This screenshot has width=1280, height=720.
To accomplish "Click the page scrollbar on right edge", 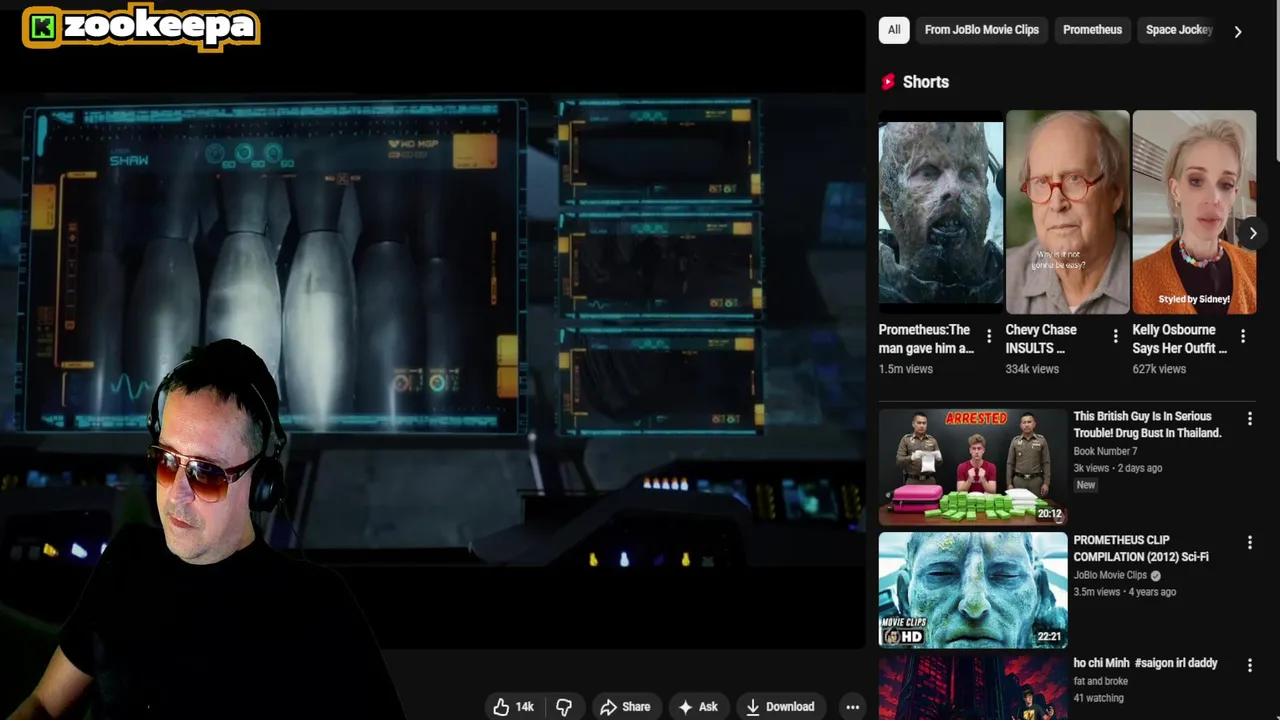I will [1275, 80].
